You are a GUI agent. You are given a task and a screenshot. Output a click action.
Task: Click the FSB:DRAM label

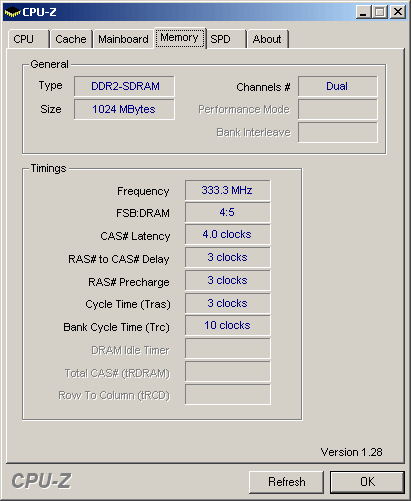[143, 213]
